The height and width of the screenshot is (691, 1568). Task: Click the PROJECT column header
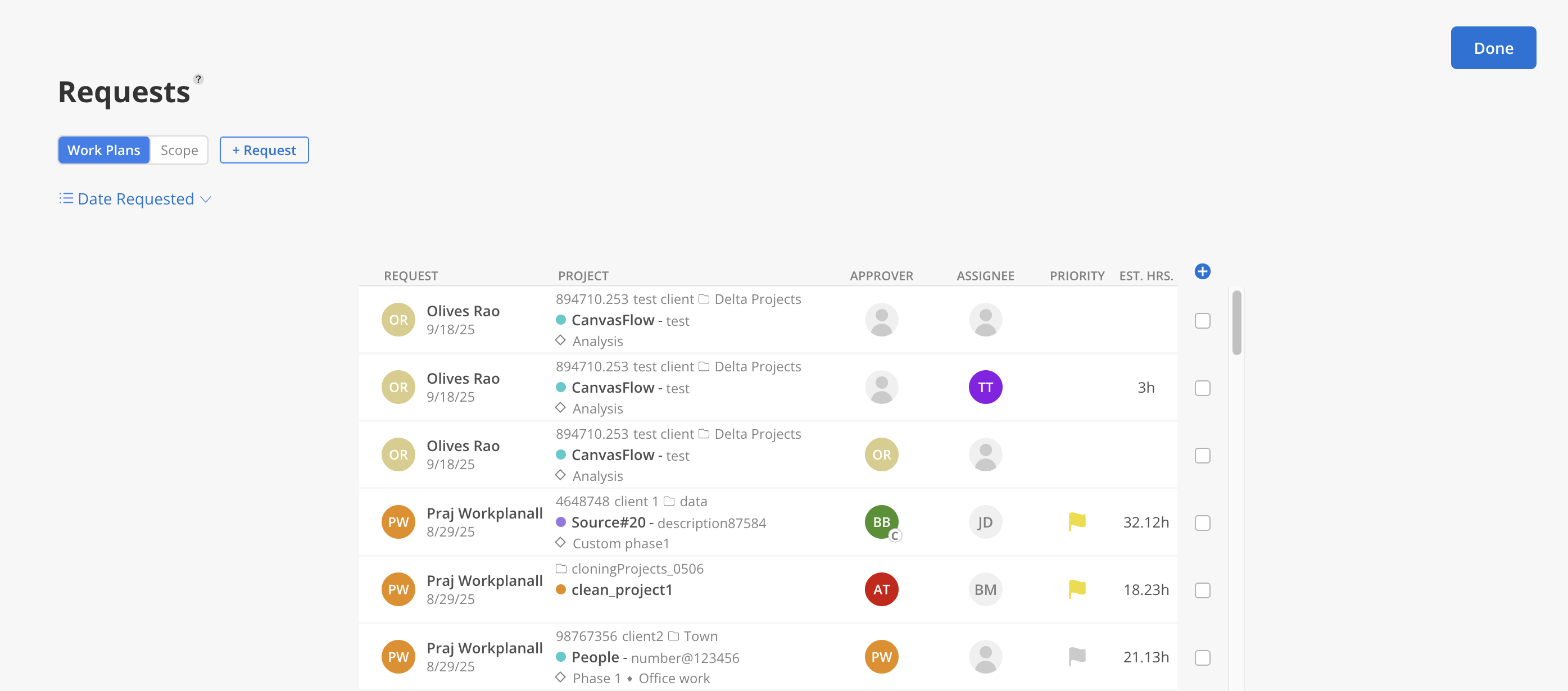coord(583,276)
